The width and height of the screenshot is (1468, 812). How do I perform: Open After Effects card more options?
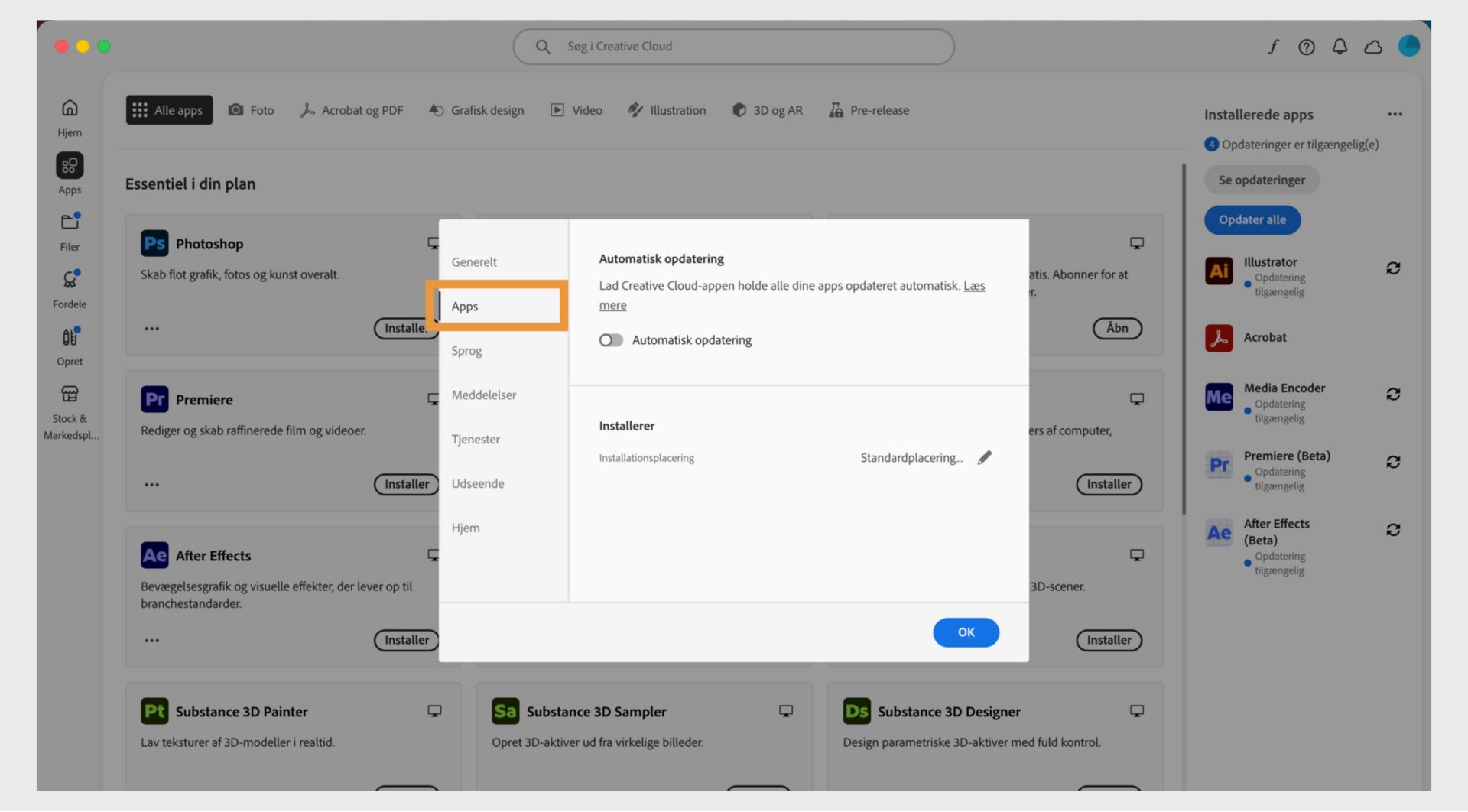pos(152,641)
